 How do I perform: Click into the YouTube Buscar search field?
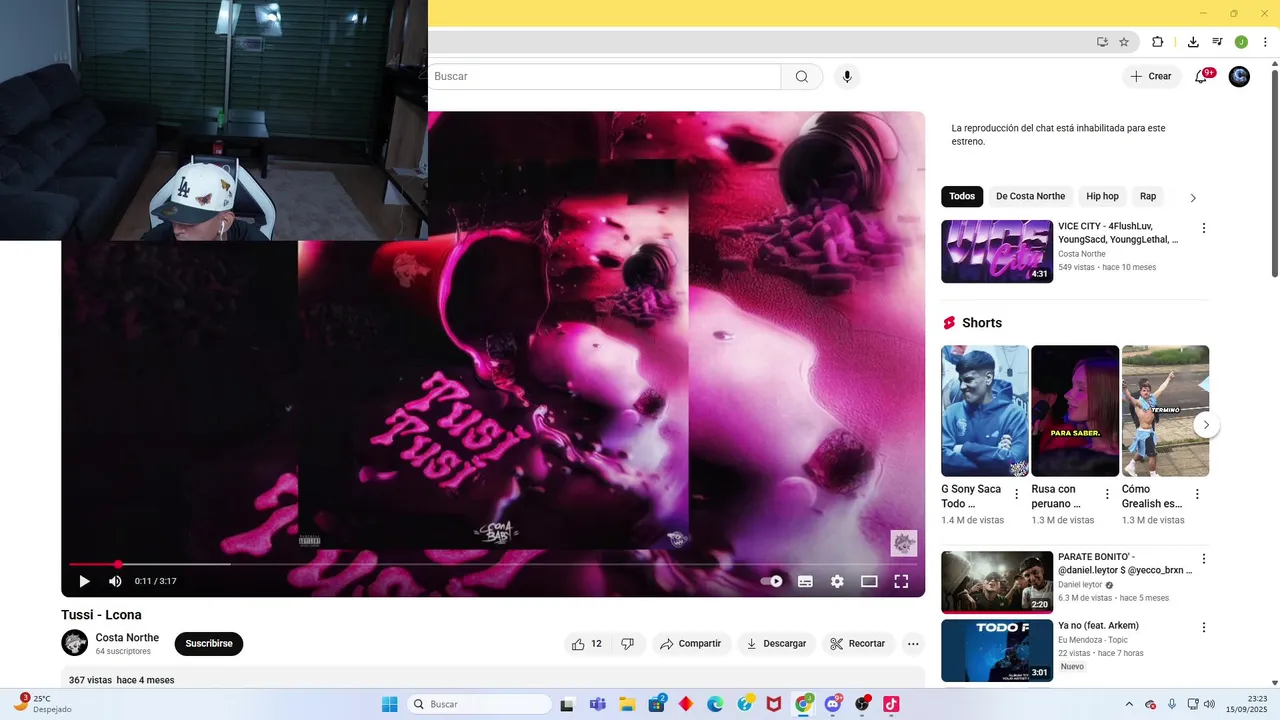click(x=604, y=77)
